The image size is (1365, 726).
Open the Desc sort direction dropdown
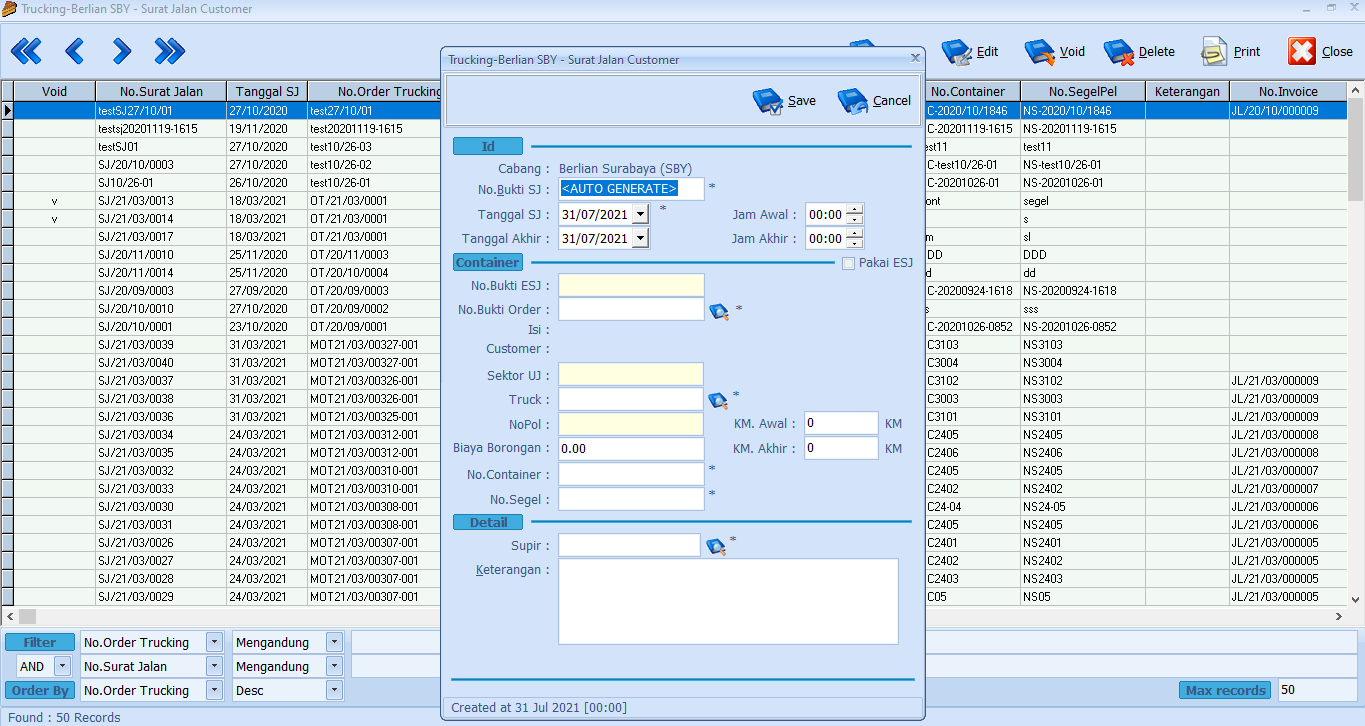[334, 690]
